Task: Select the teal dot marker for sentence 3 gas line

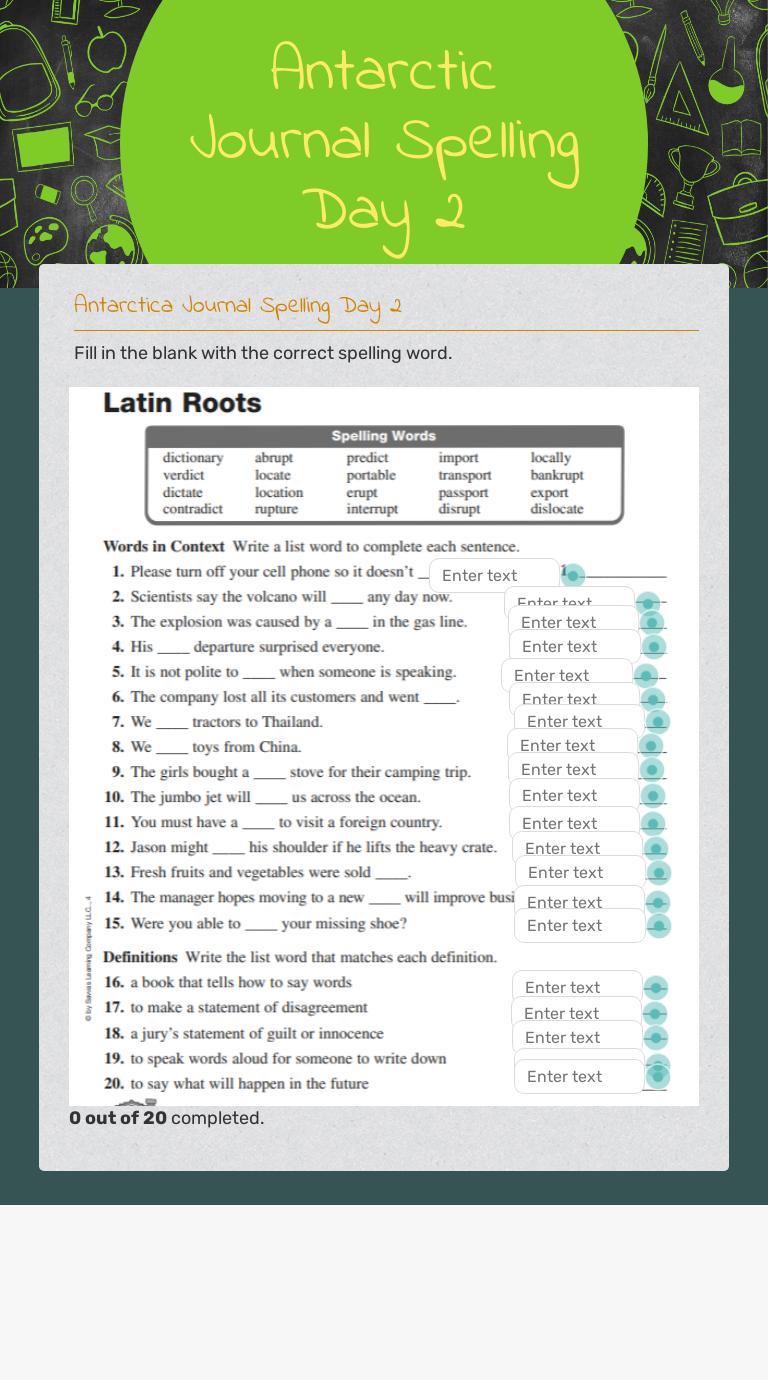Action: 652,623
